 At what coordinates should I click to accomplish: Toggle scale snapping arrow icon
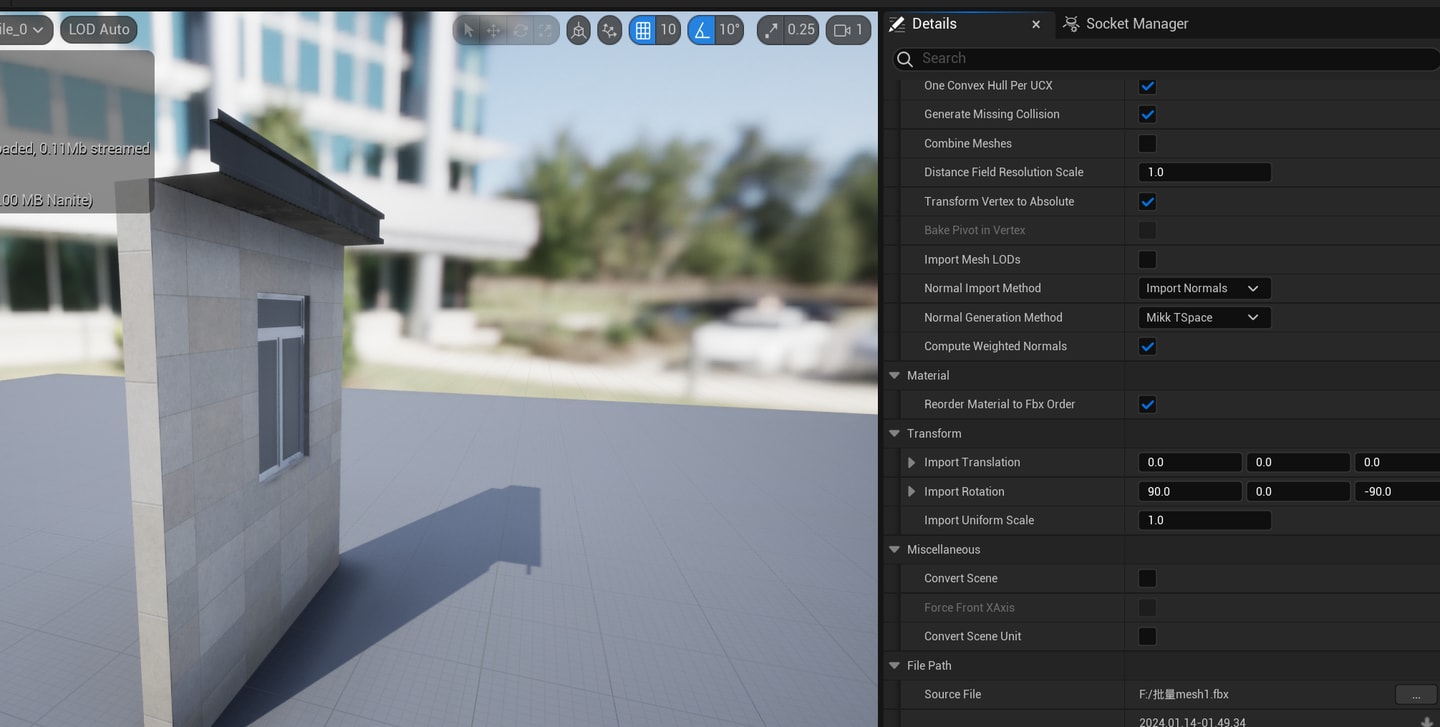tap(771, 30)
